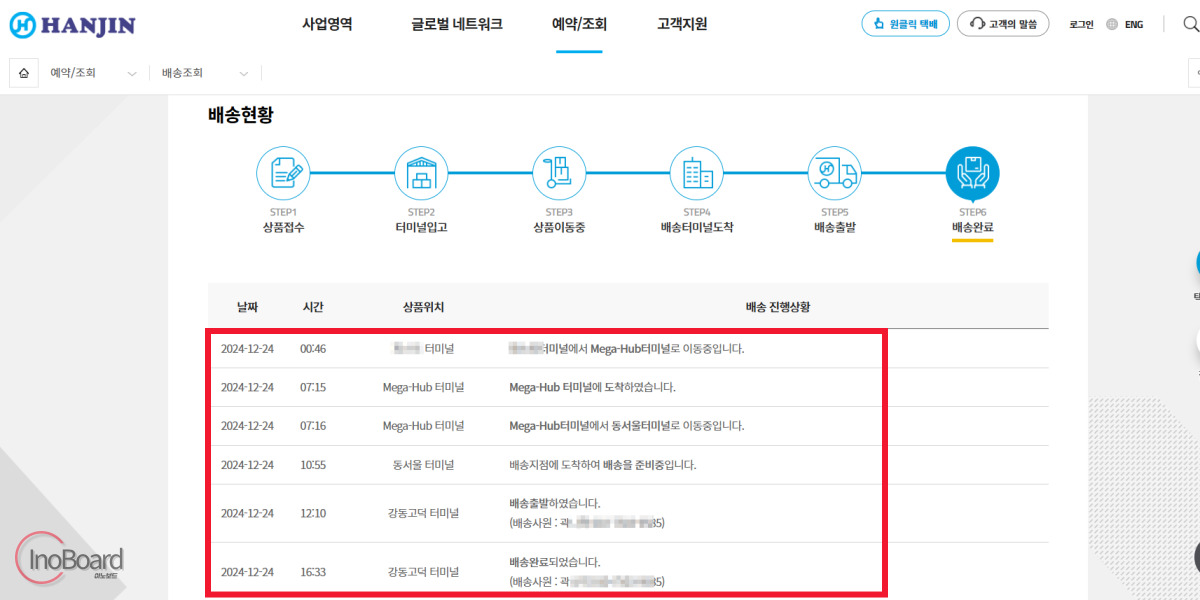The width and height of the screenshot is (1200, 600).
Task: Click the 상품위치 column header
Action: [x=423, y=306]
